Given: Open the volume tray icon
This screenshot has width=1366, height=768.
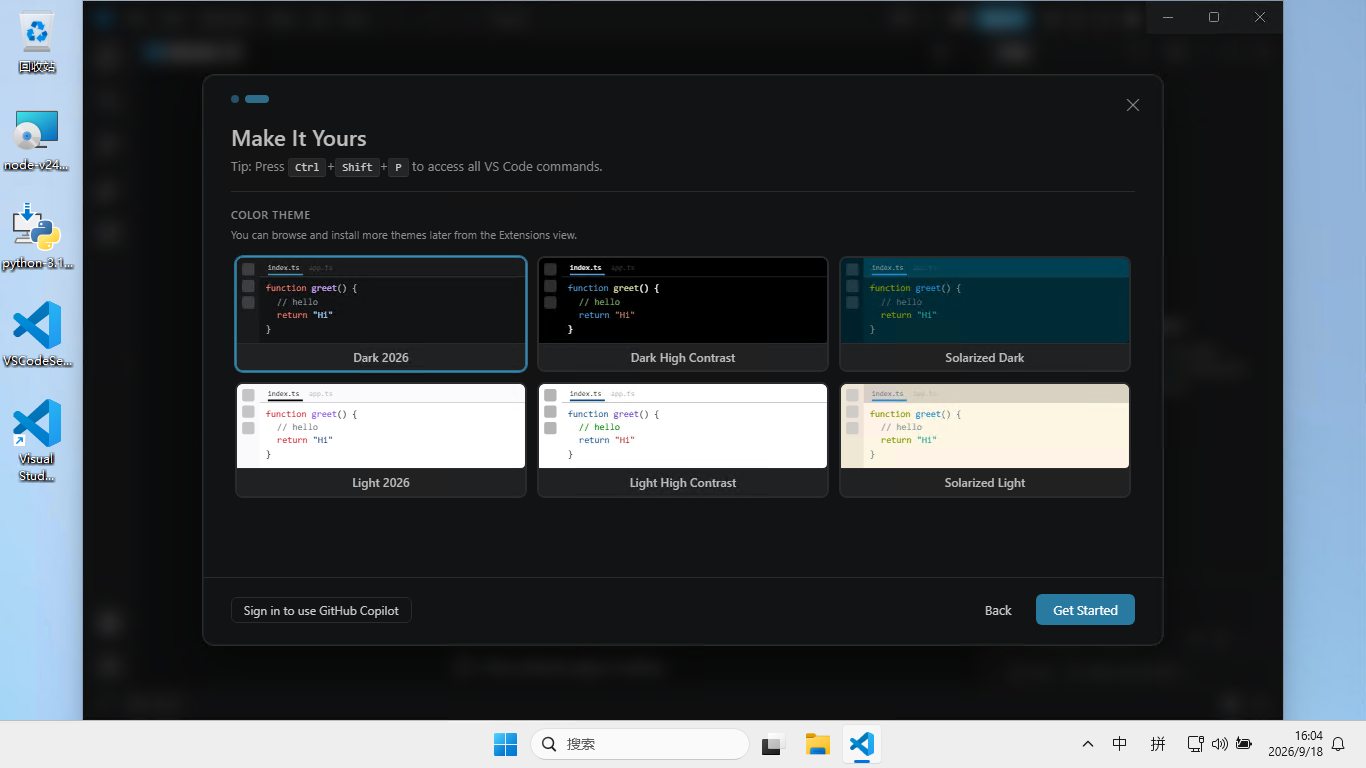Looking at the screenshot, I should click(x=1219, y=744).
